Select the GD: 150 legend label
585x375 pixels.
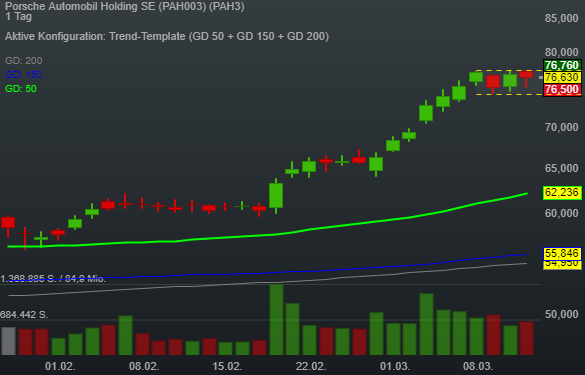tap(24, 75)
